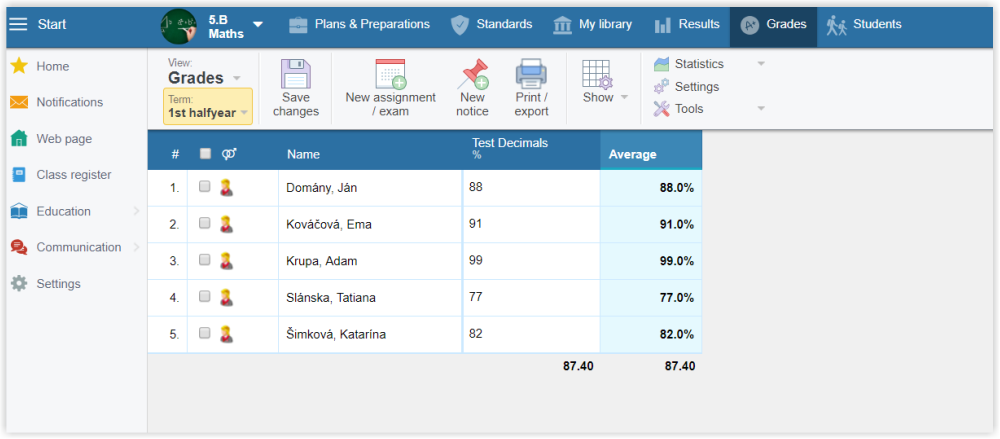
Task: Check the box next to Šimková, Katarína
Action: point(205,334)
